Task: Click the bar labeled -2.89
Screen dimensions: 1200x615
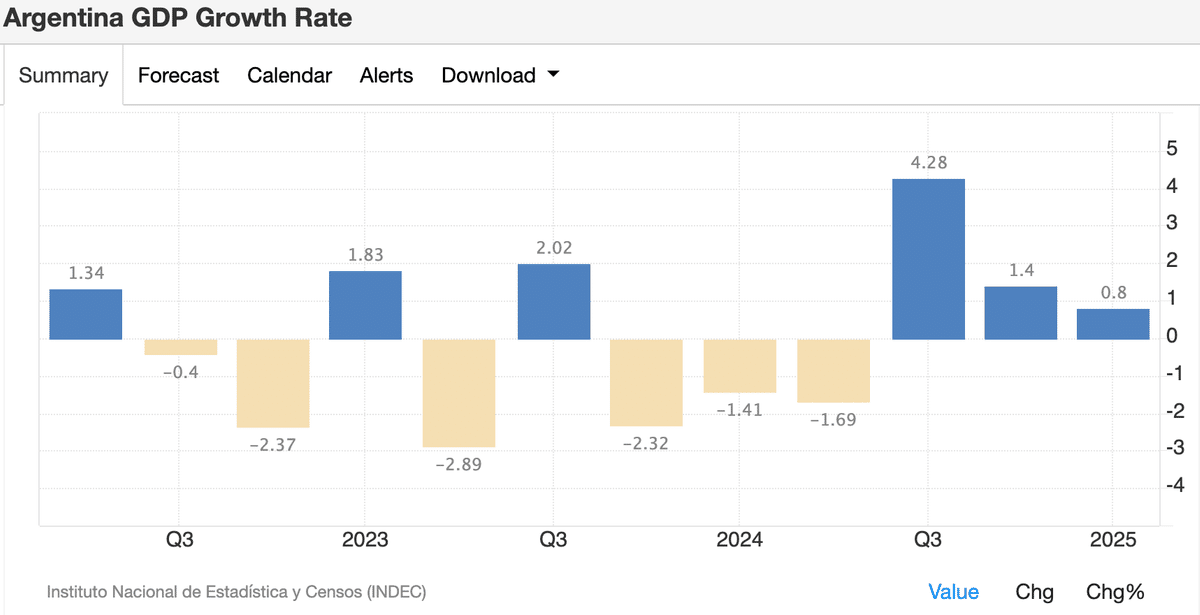Action: [459, 393]
